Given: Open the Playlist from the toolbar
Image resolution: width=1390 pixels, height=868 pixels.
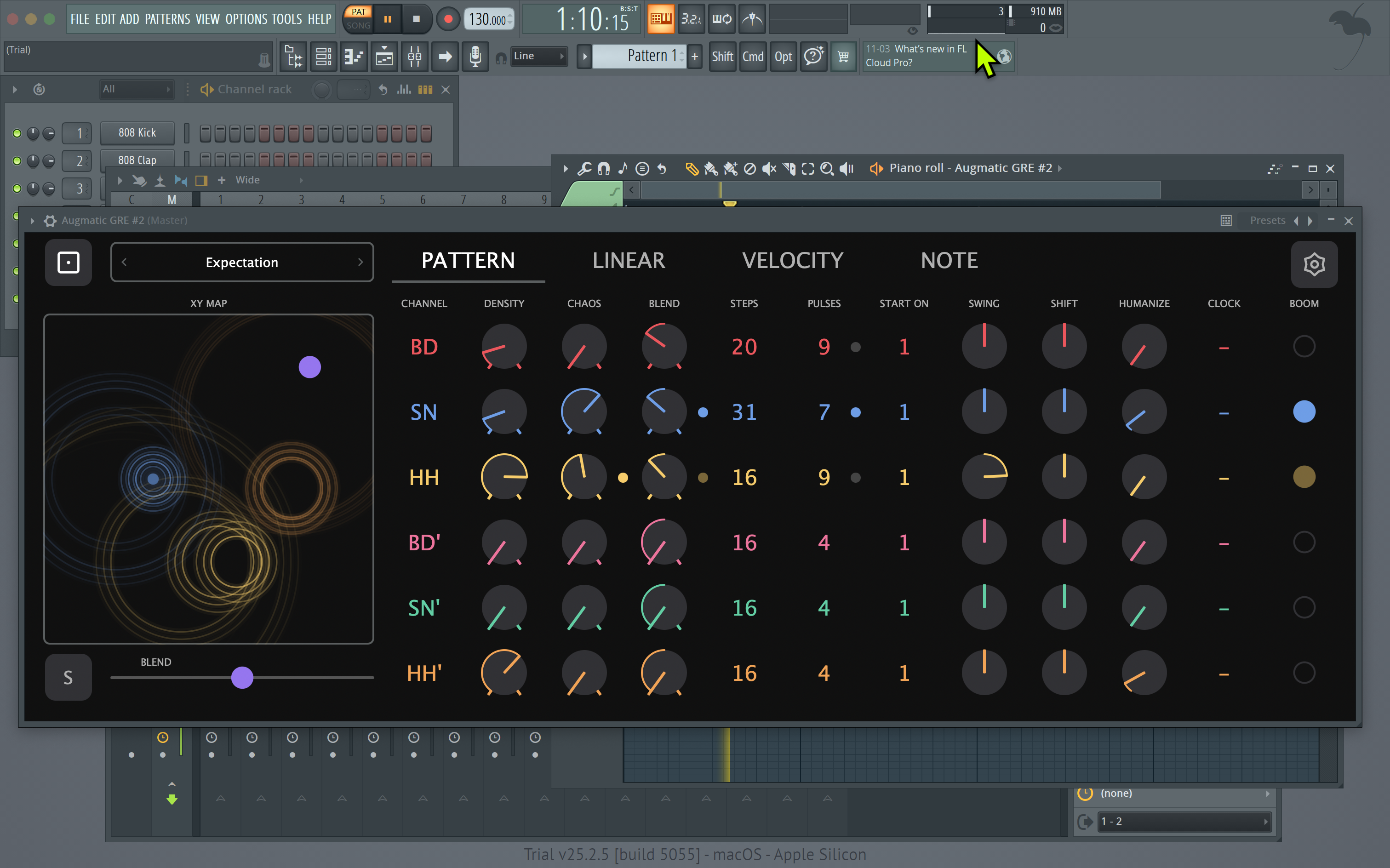Looking at the screenshot, I should coord(384,56).
